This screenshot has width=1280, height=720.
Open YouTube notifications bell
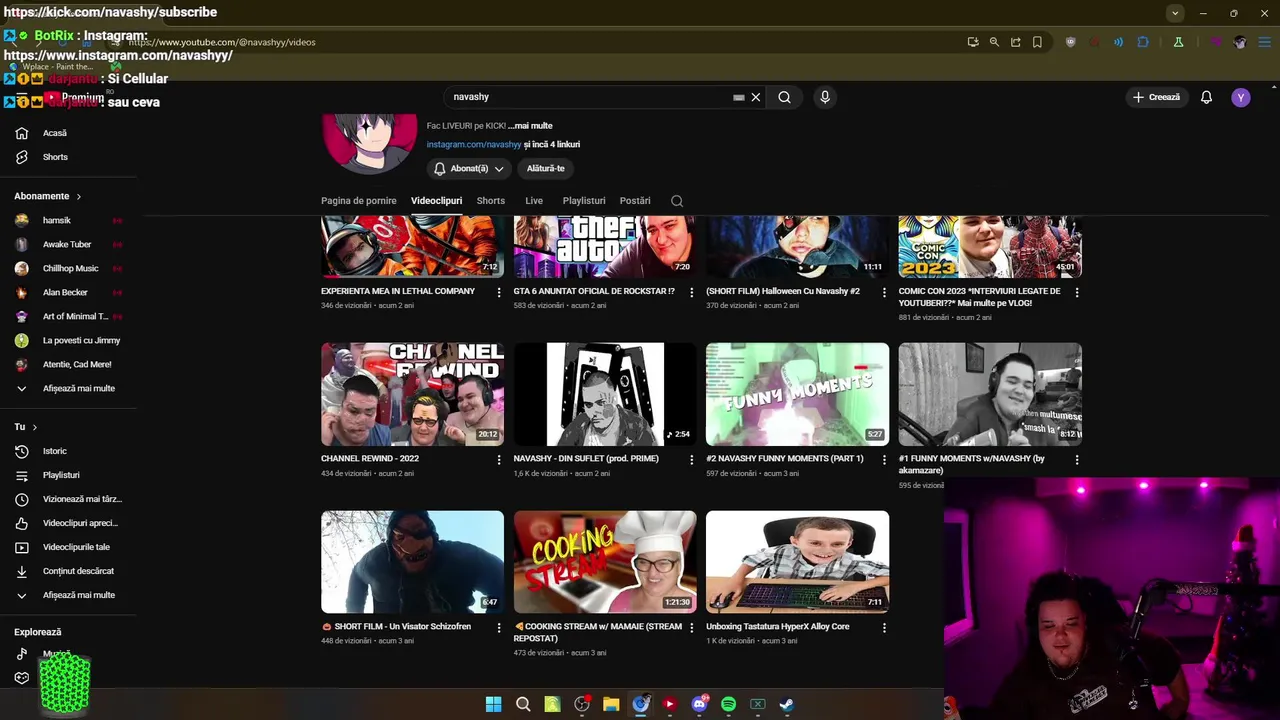click(1206, 97)
